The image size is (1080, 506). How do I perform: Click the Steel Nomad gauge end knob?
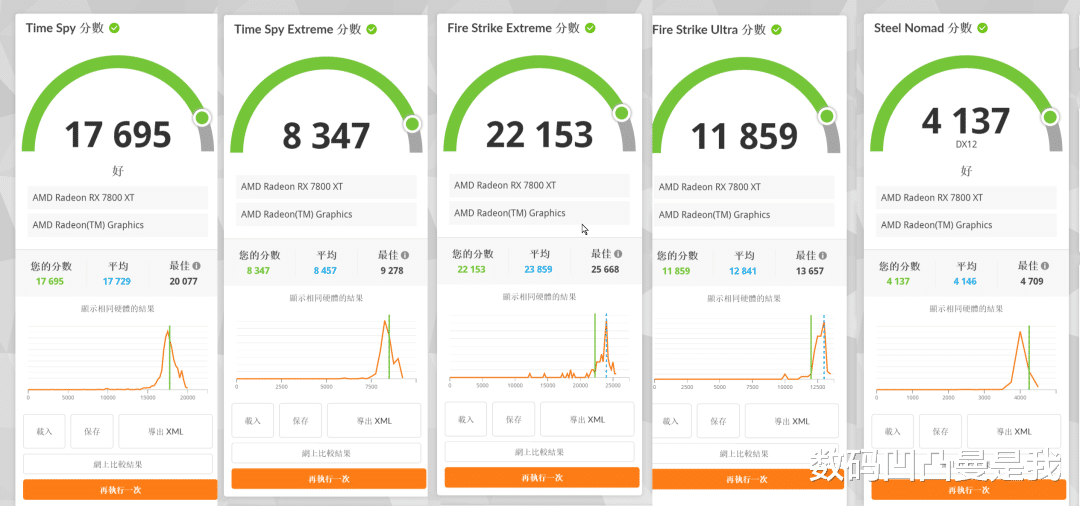[1050, 117]
